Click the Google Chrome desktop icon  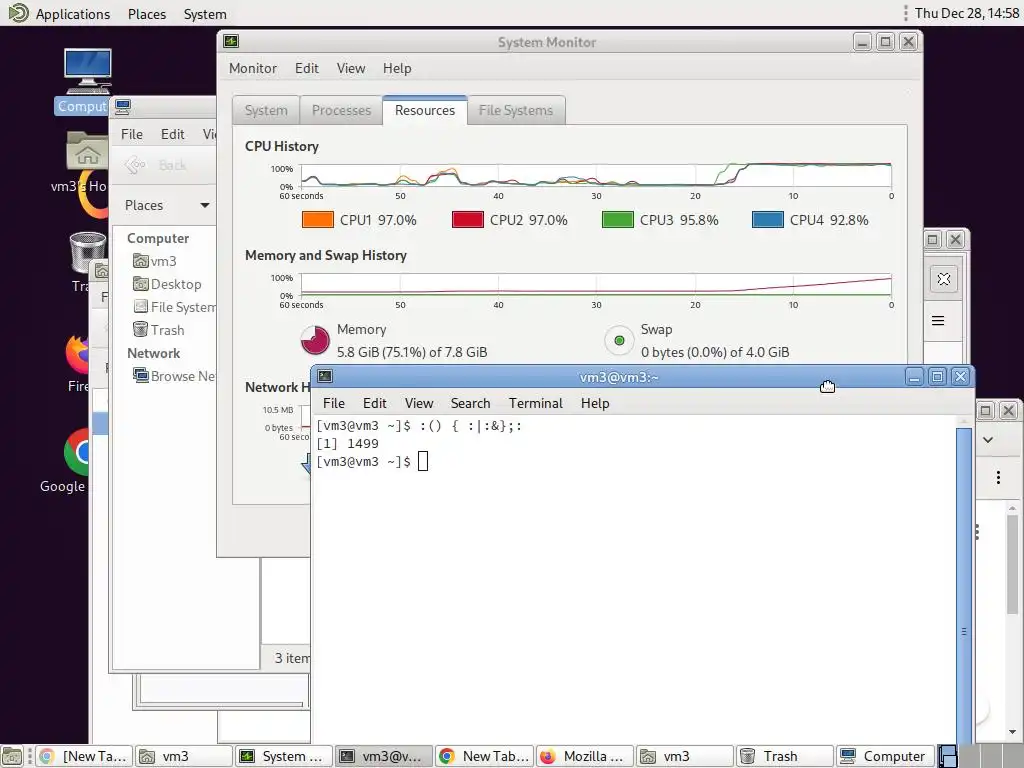tap(76, 453)
